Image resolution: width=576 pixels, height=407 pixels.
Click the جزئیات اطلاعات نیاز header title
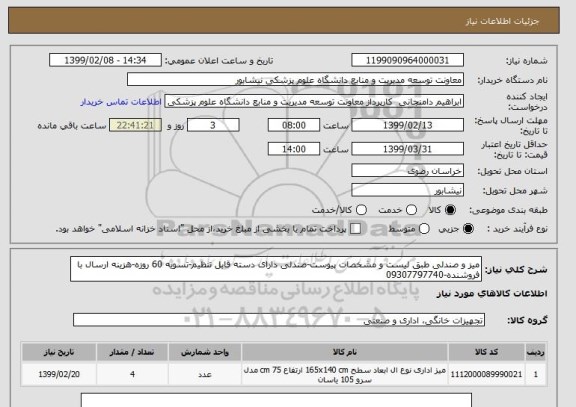502,21
